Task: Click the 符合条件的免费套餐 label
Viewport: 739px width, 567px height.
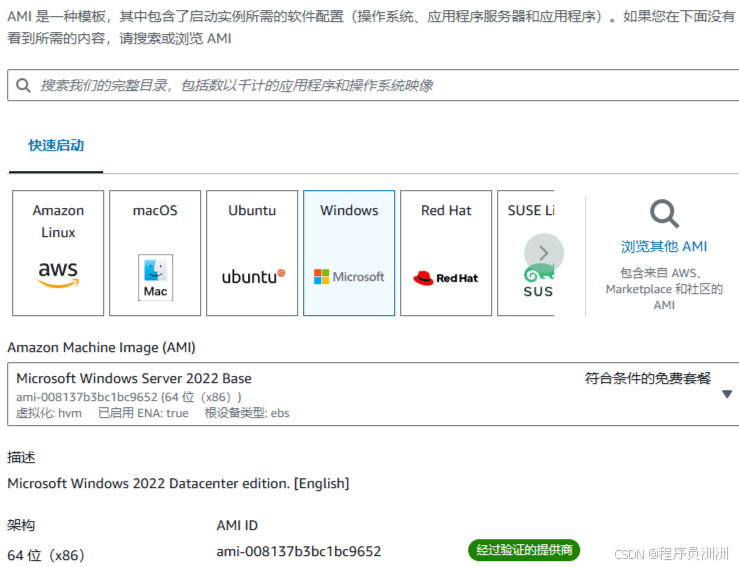Action: click(648, 378)
